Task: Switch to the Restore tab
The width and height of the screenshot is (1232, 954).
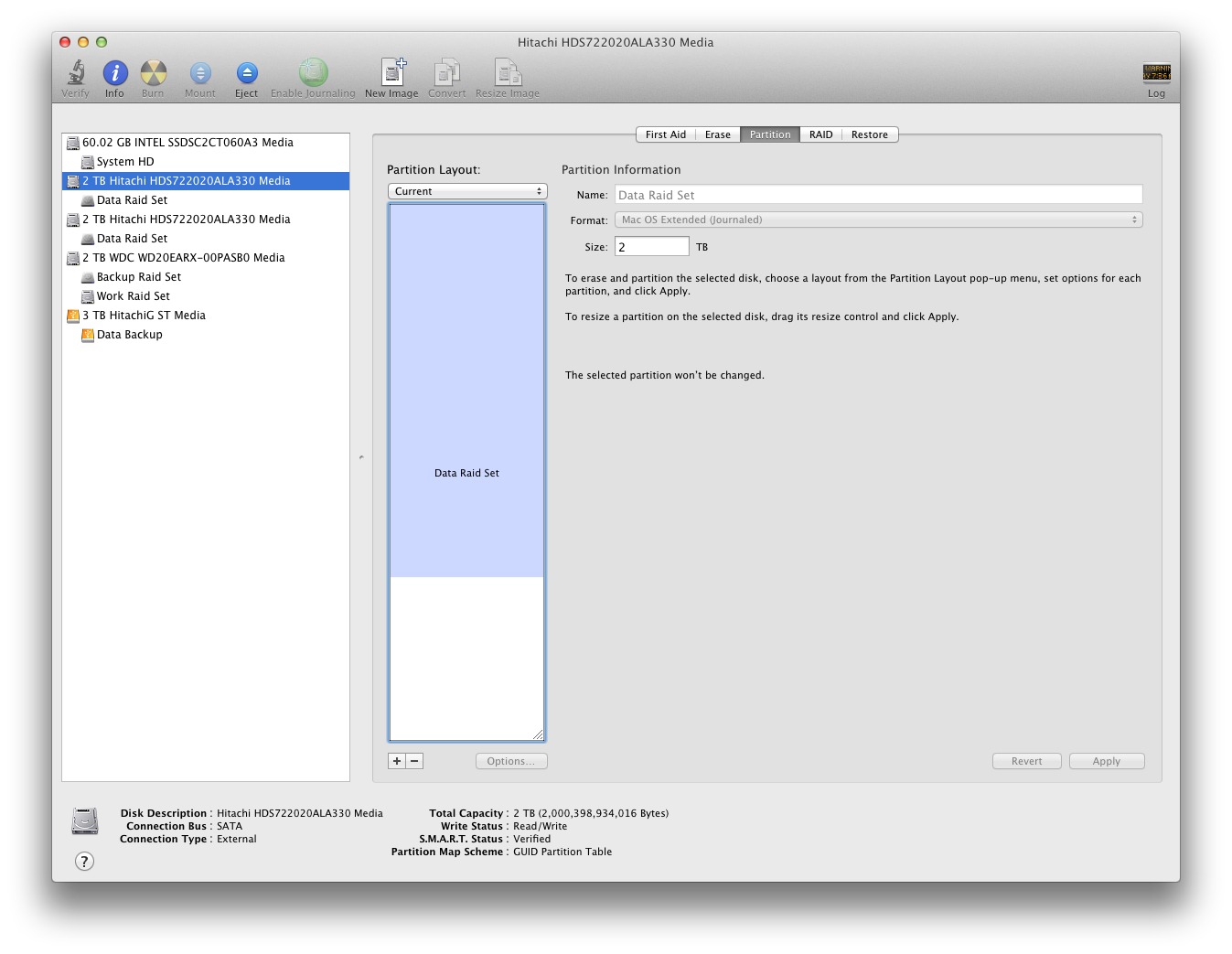Action: (870, 134)
